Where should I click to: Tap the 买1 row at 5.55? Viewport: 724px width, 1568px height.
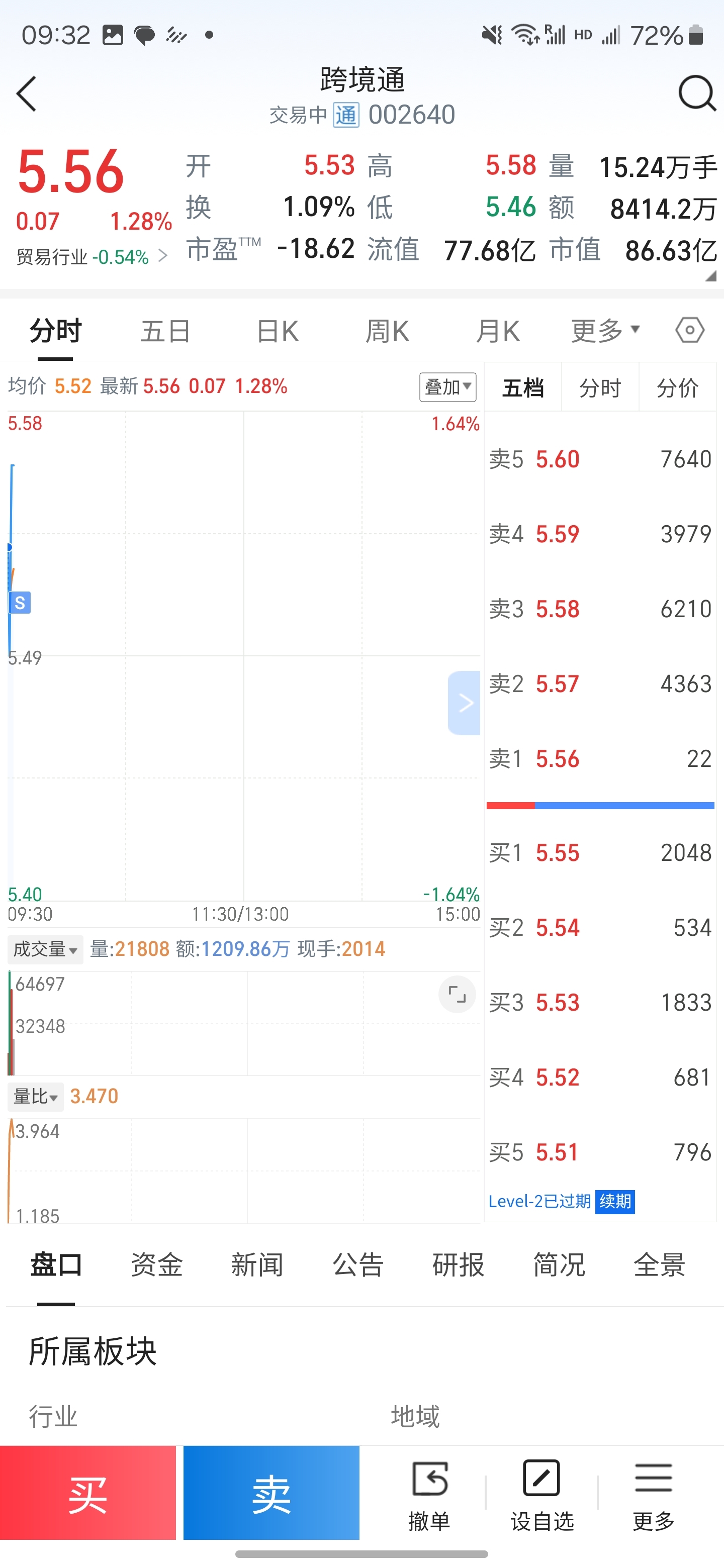pyautogui.click(x=600, y=853)
